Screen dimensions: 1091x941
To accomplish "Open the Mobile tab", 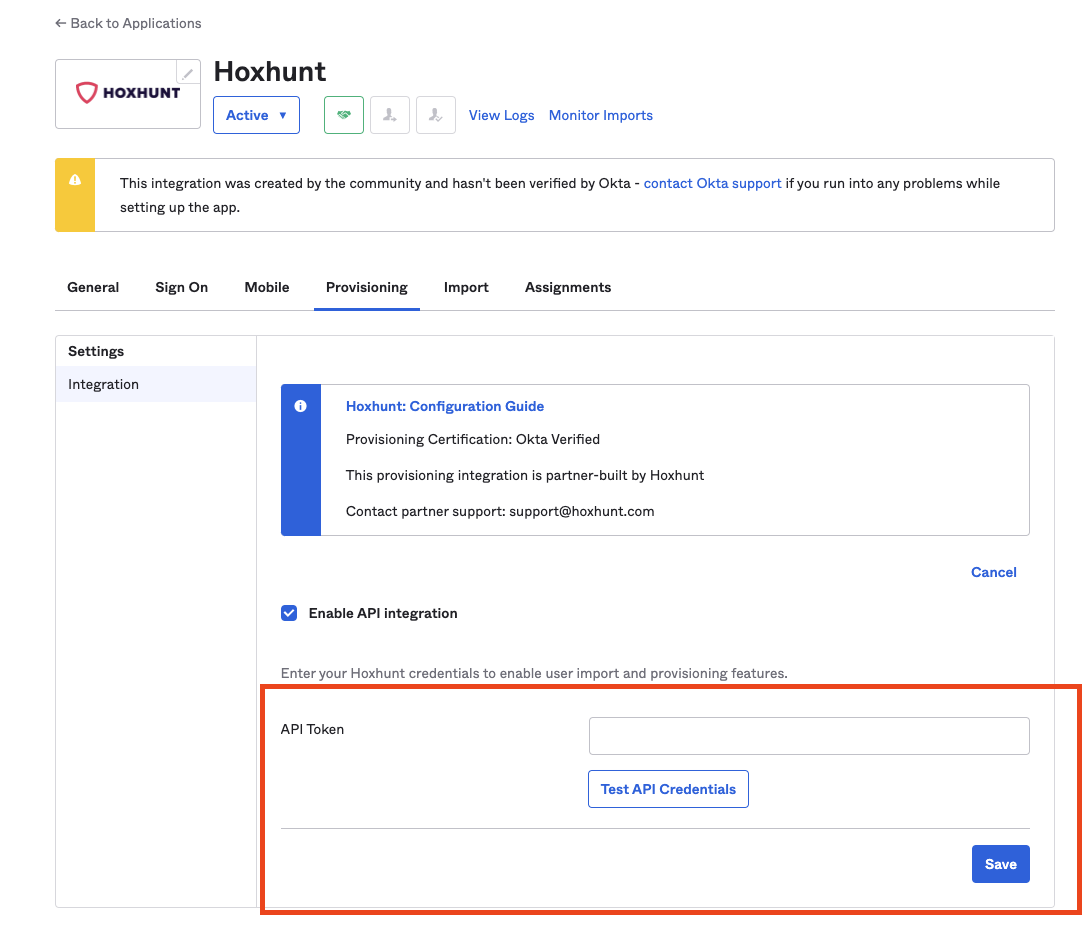I will click(x=267, y=287).
